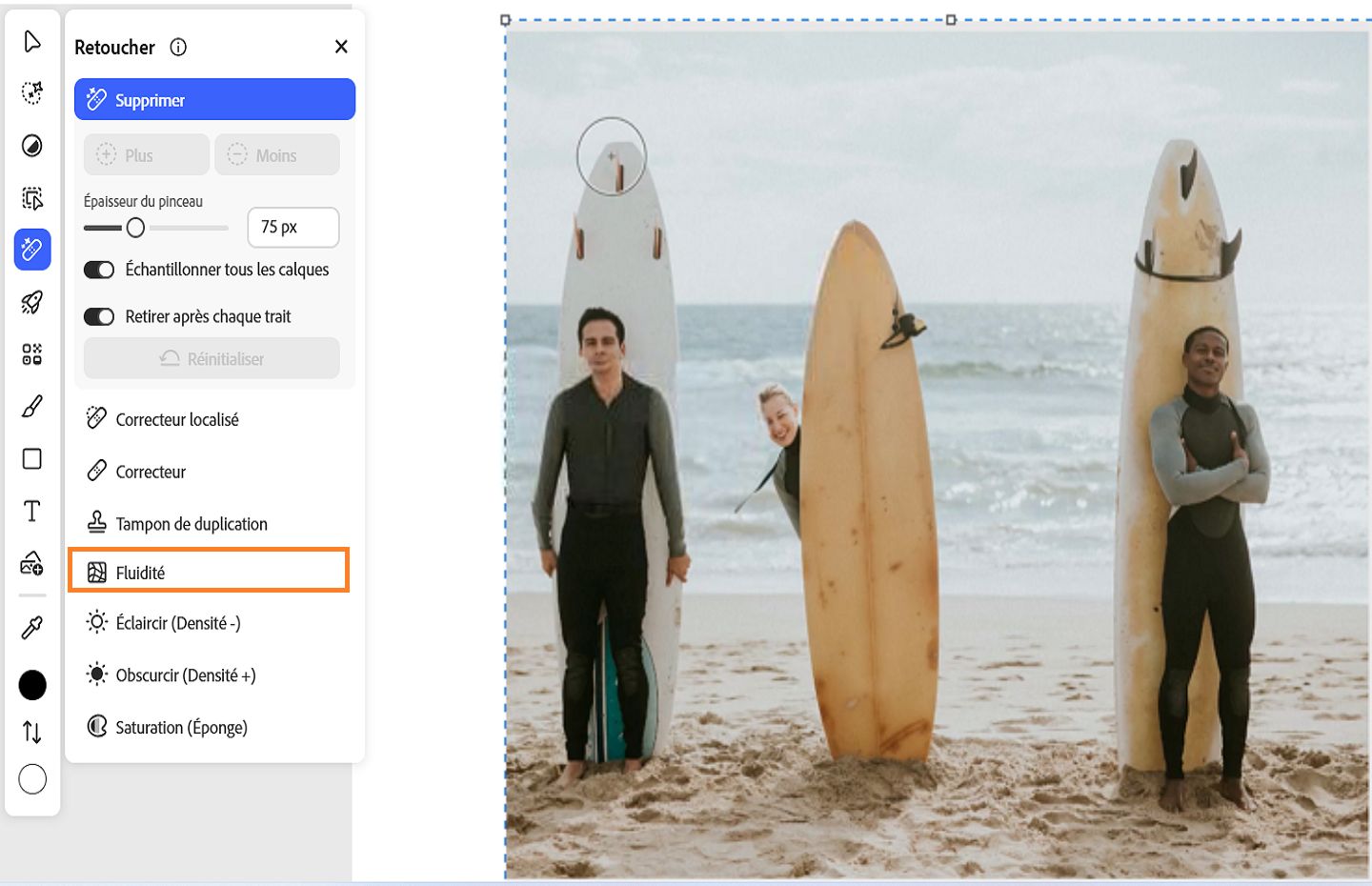Open the Retoucher info tooltip
Image resolution: width=1372 pixels, height=886 pixels.
tap(177, 47)
